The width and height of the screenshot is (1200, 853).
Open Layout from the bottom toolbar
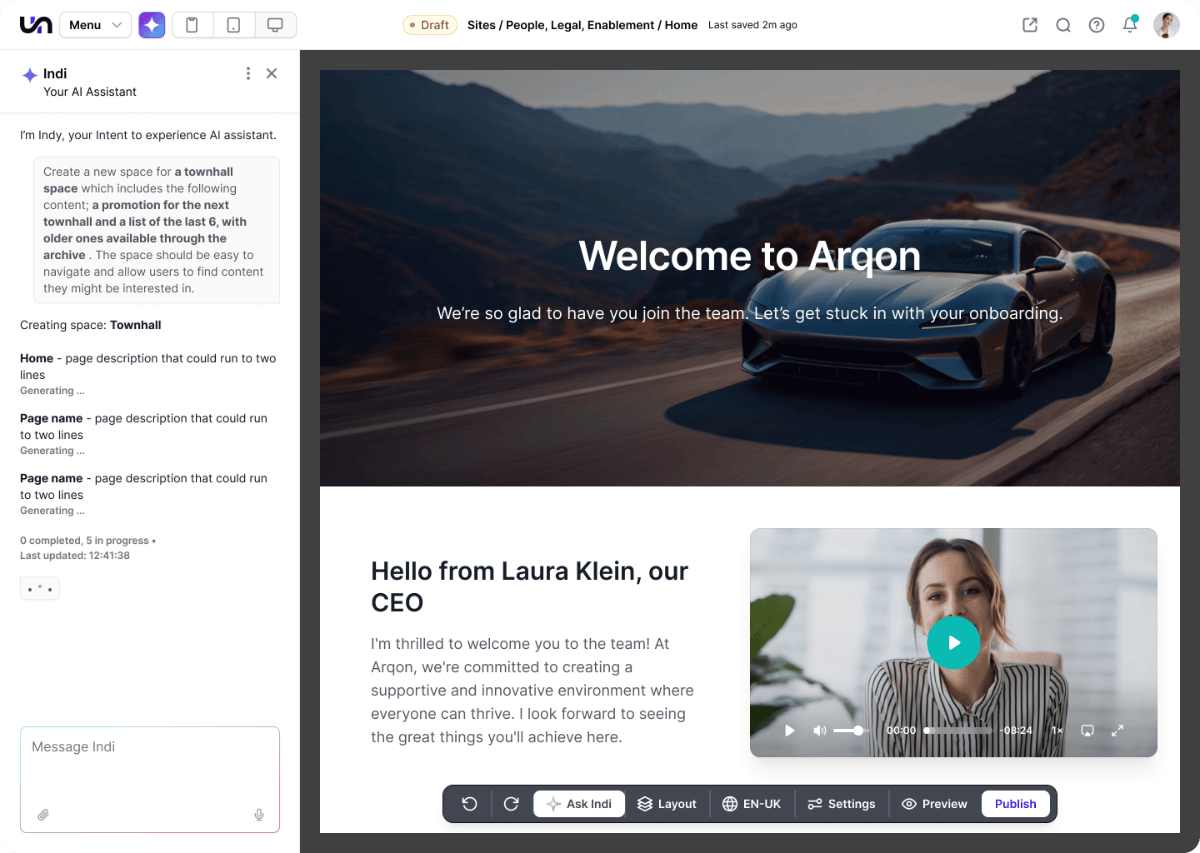click(667, 803)
